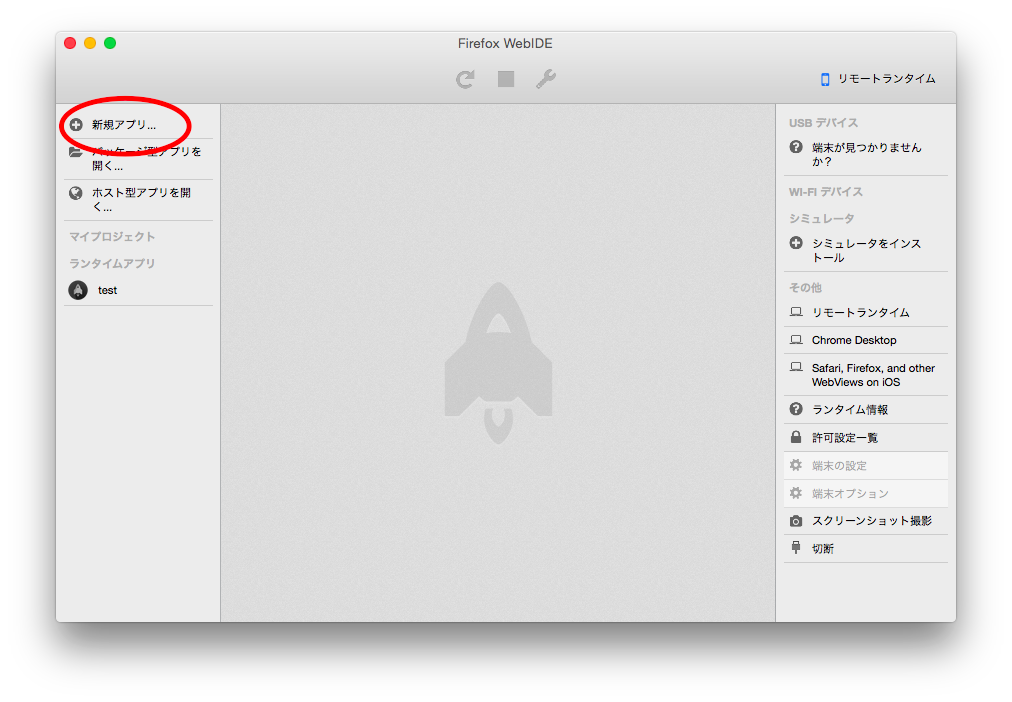
Task: Click the question mark icon beside ランタイム情報
Action: [x=796, y=409]
